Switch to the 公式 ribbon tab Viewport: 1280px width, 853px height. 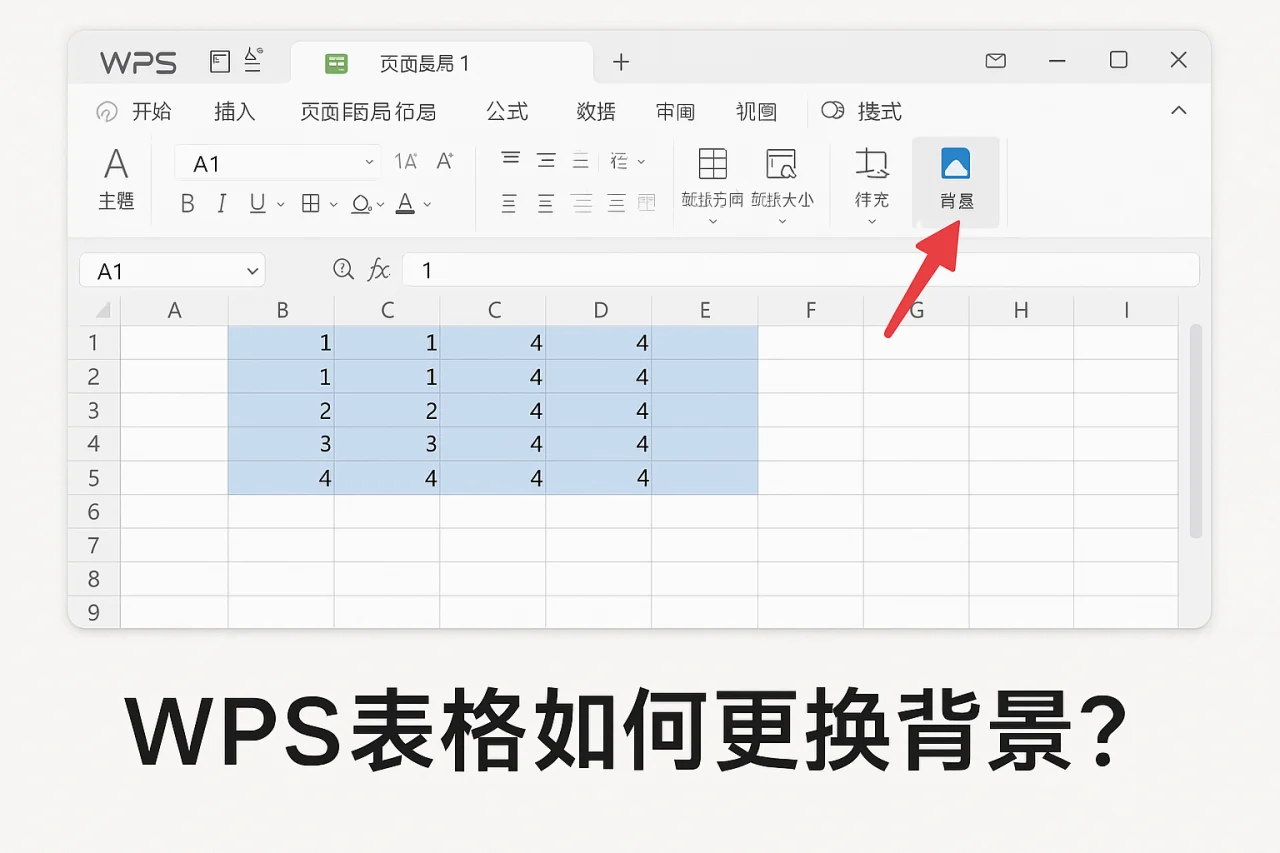point(506,112)
